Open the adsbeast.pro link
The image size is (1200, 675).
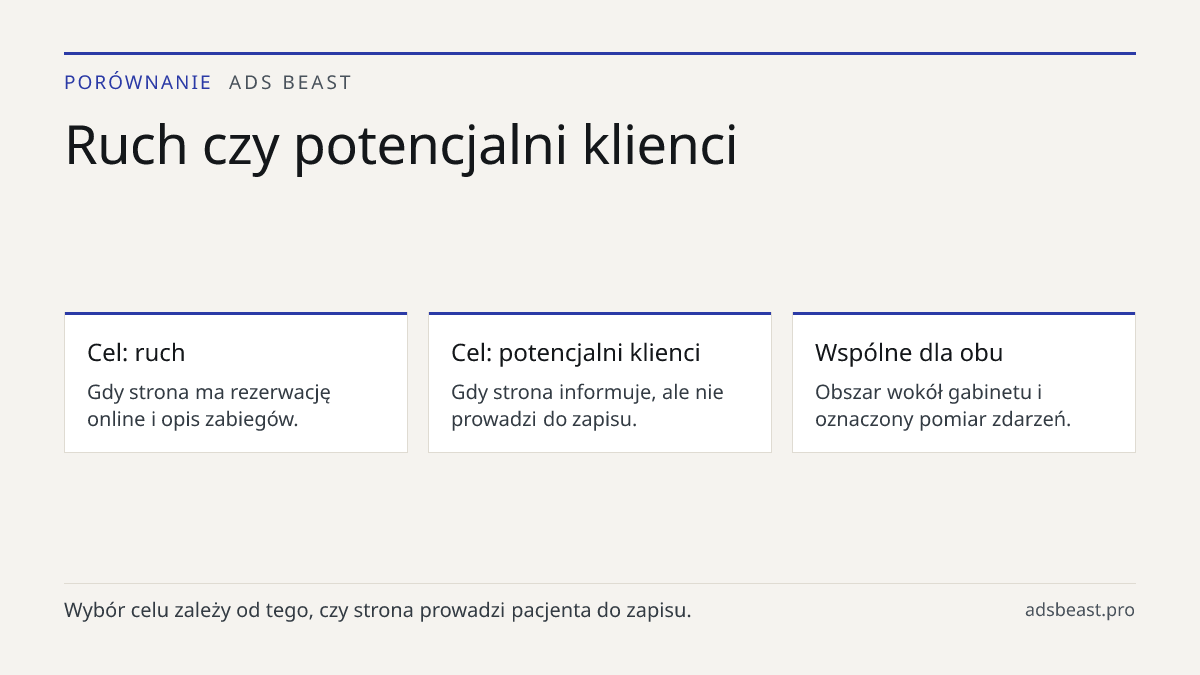(x=1080, y=610)
